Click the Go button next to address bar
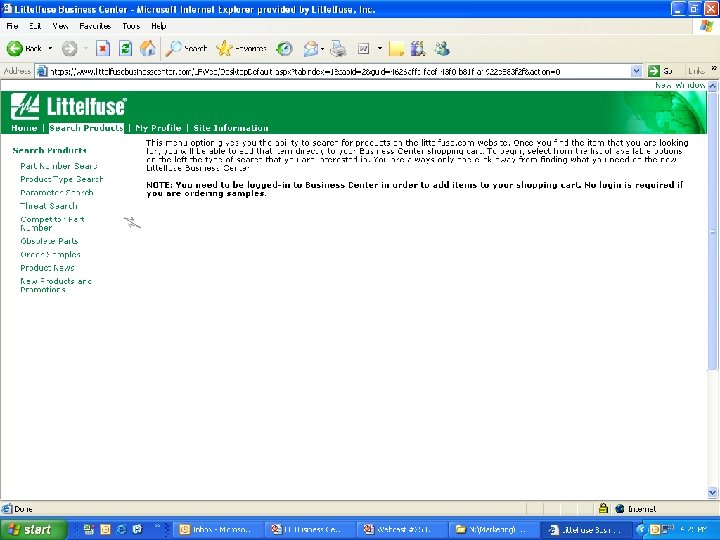 coord(661,71)
